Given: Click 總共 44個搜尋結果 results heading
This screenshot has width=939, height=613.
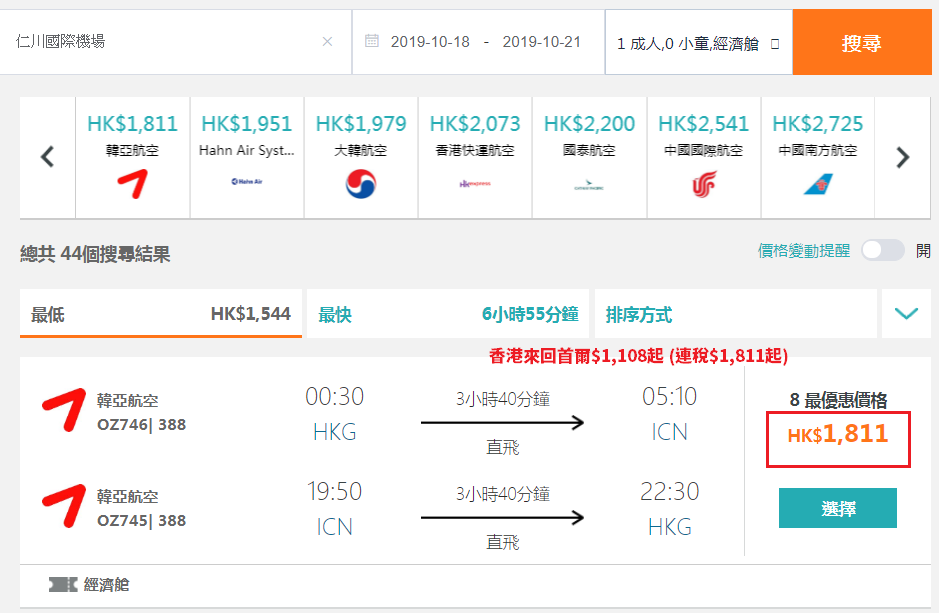Looking at the screenshot, I should pos(95,254).
